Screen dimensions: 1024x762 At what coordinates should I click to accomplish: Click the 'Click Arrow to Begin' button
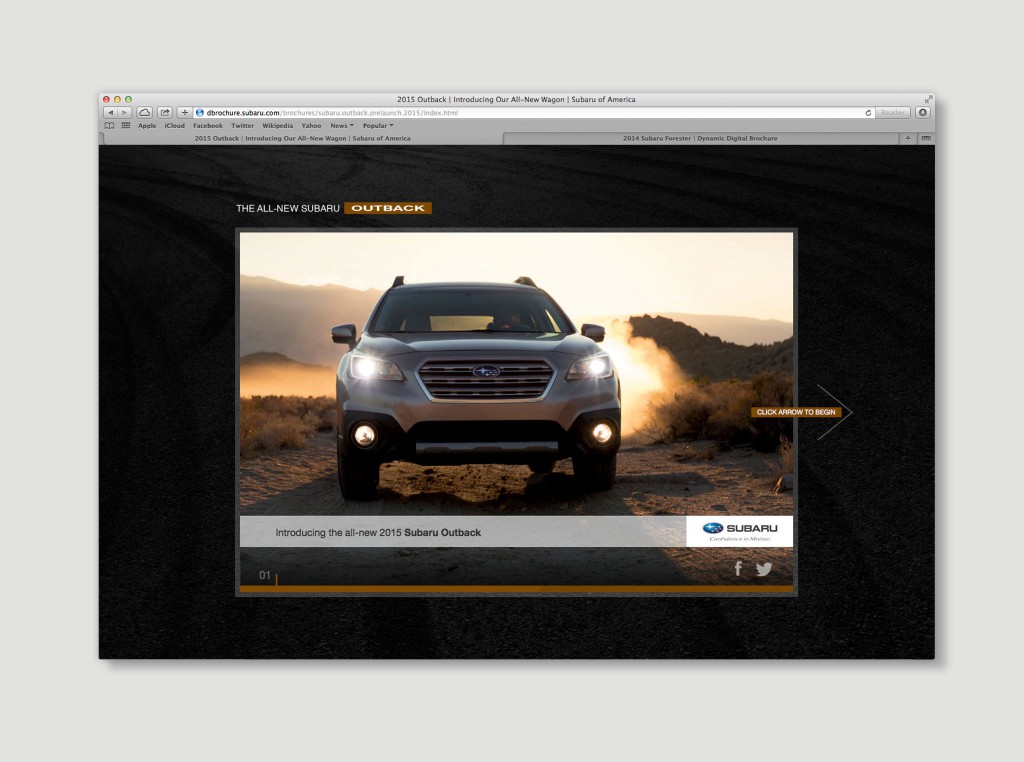[x=797, y=412]
